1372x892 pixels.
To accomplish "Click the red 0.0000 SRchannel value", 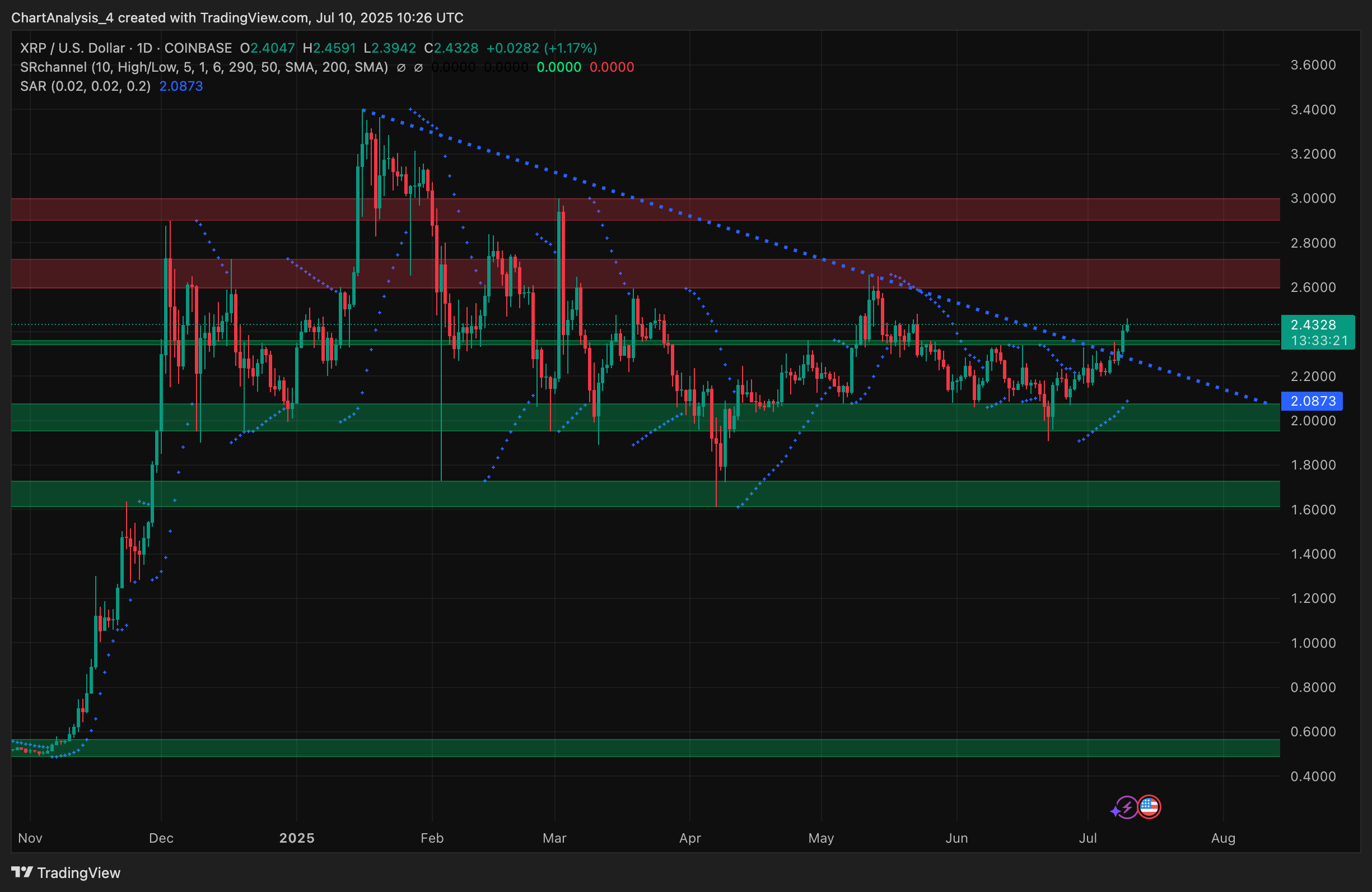I will 612,67.
